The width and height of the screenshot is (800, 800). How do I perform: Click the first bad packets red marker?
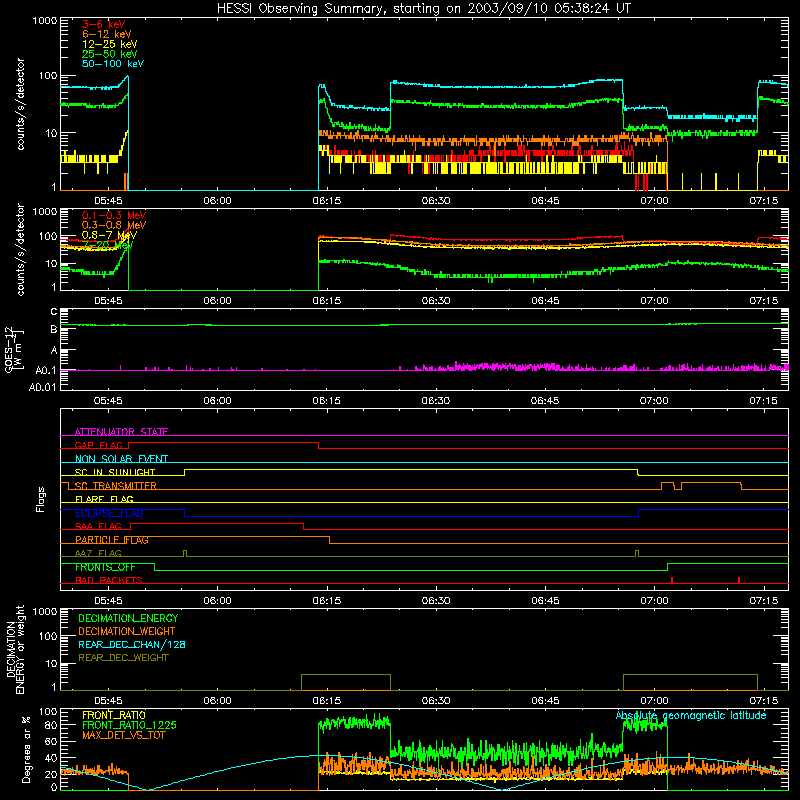(x=672, y=580)
